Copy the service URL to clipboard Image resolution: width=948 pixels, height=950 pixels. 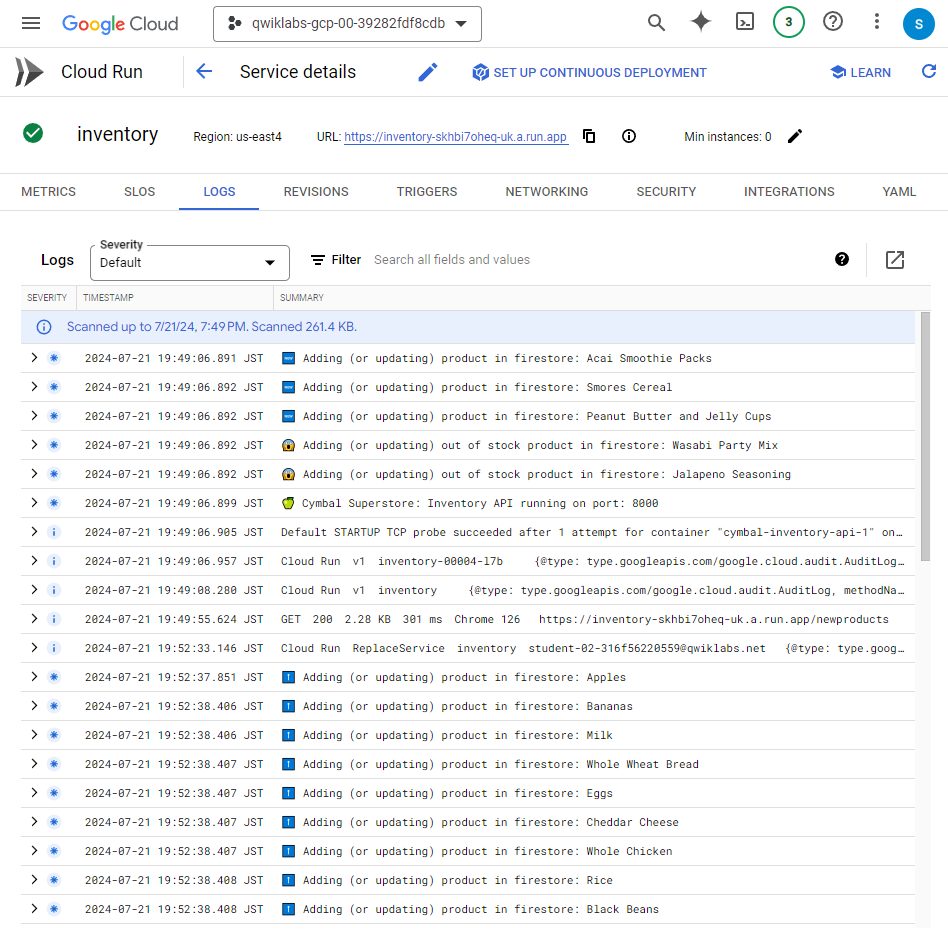click(589, 136)
